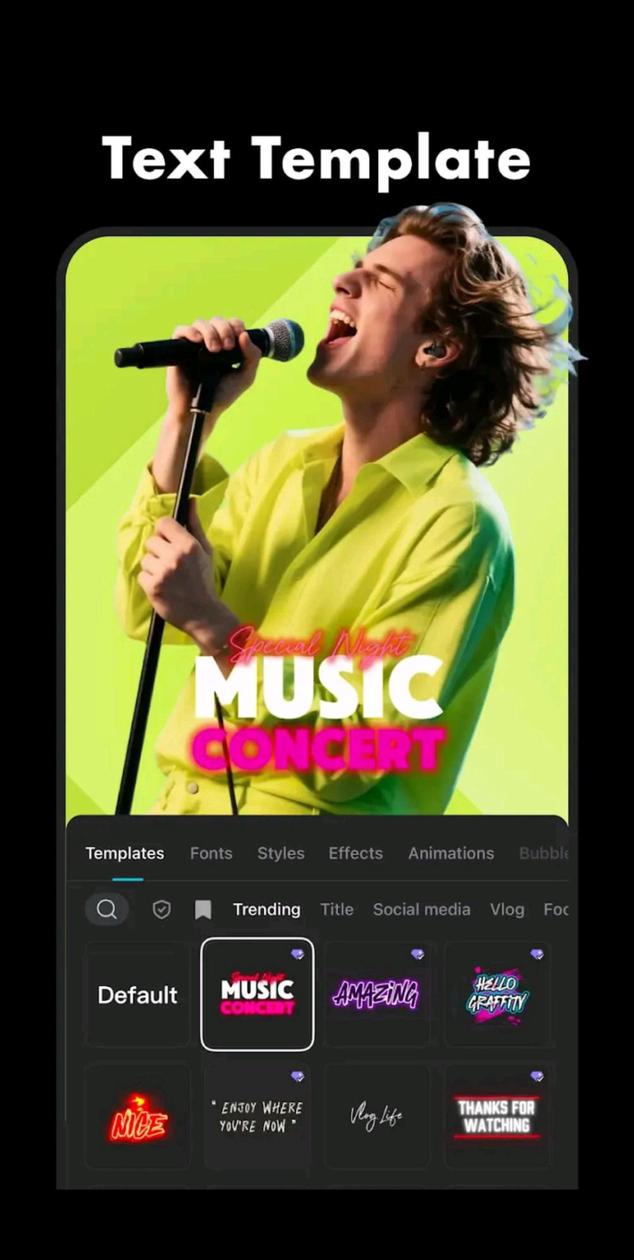Viewport: 634px width, 1260px height.
Task: Select the Music Concert text template
Action: point(257,994)
